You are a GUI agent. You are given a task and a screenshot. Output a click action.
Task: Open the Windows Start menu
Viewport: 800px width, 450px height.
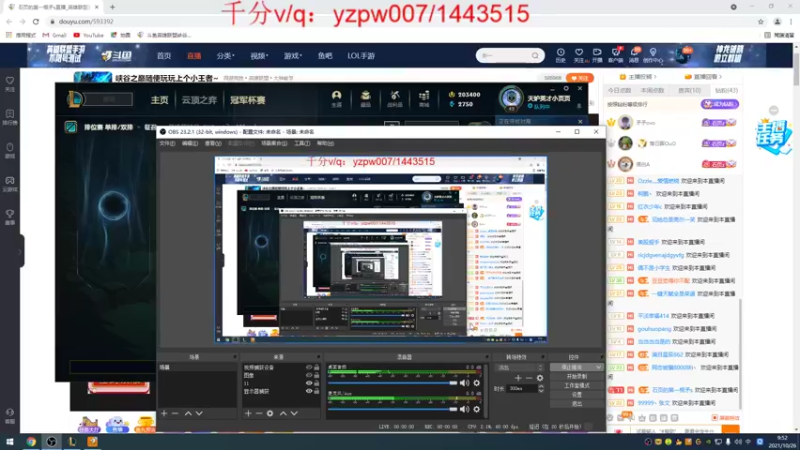[10, 442]
